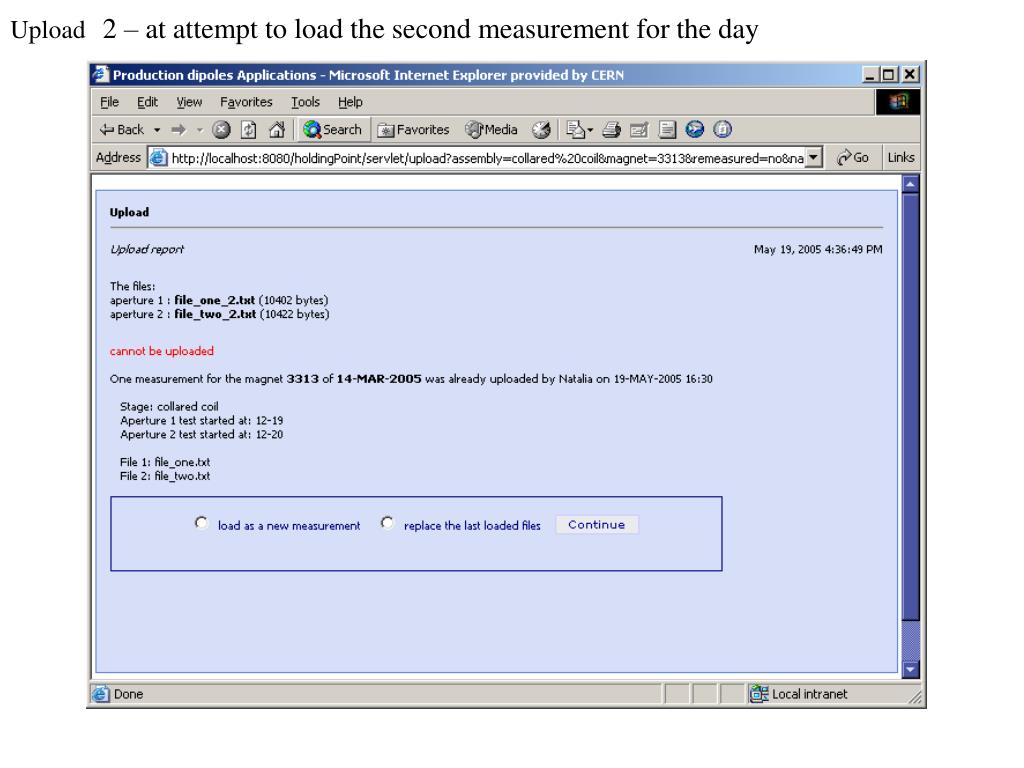Click the file_one_2.txt file name
Viewport: 1024px width, 768px height.
click(214, 300)
